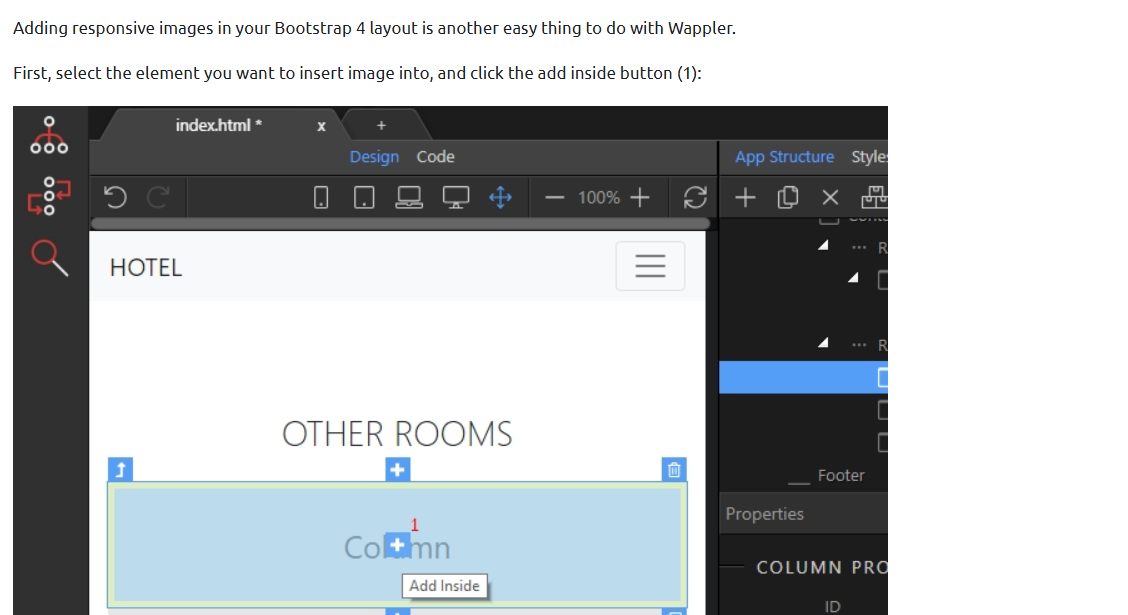
Task: Click the add before plus icon above column
Action: (397, 469)
